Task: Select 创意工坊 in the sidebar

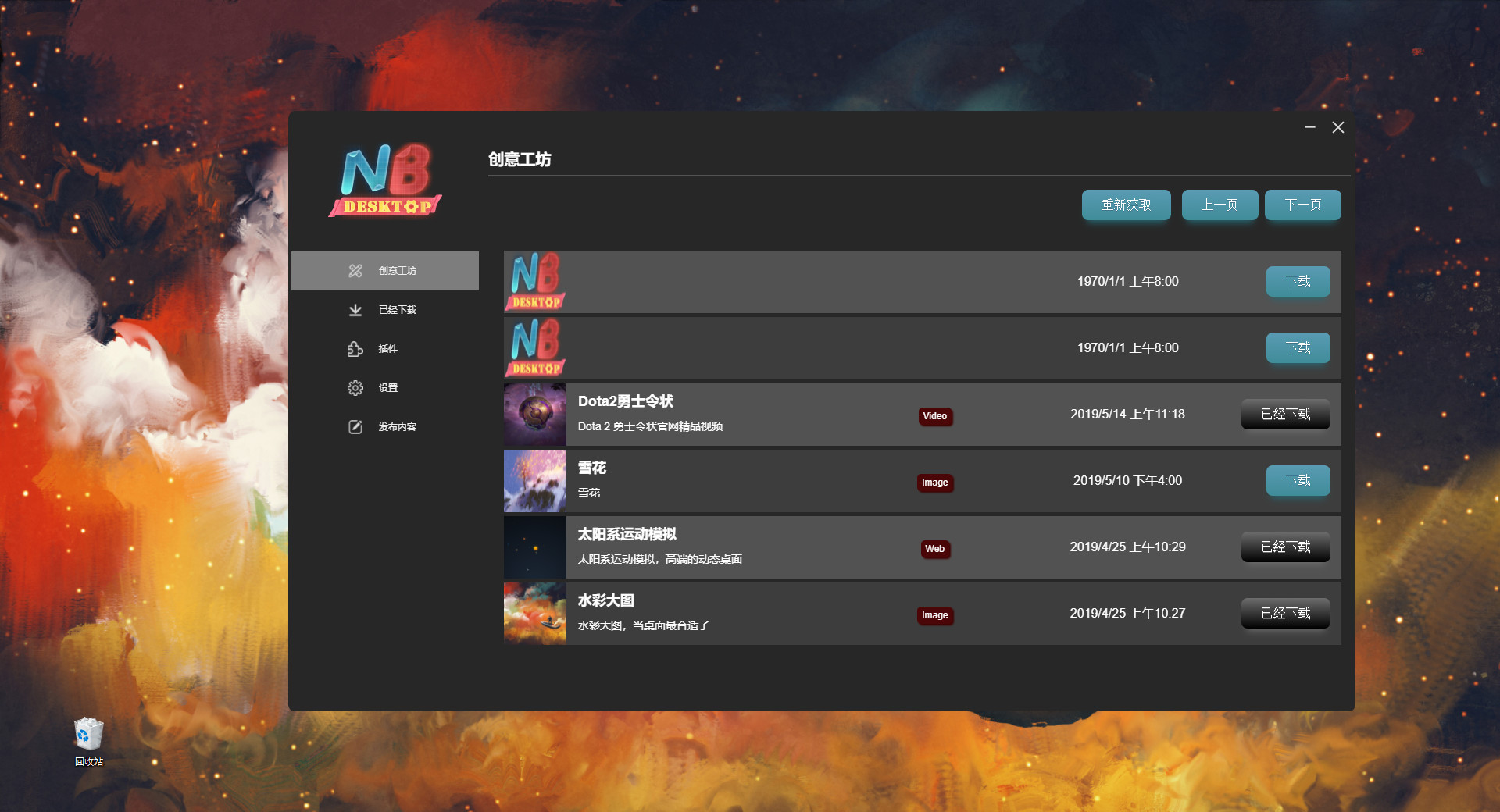Action: [x=397, y=271]
